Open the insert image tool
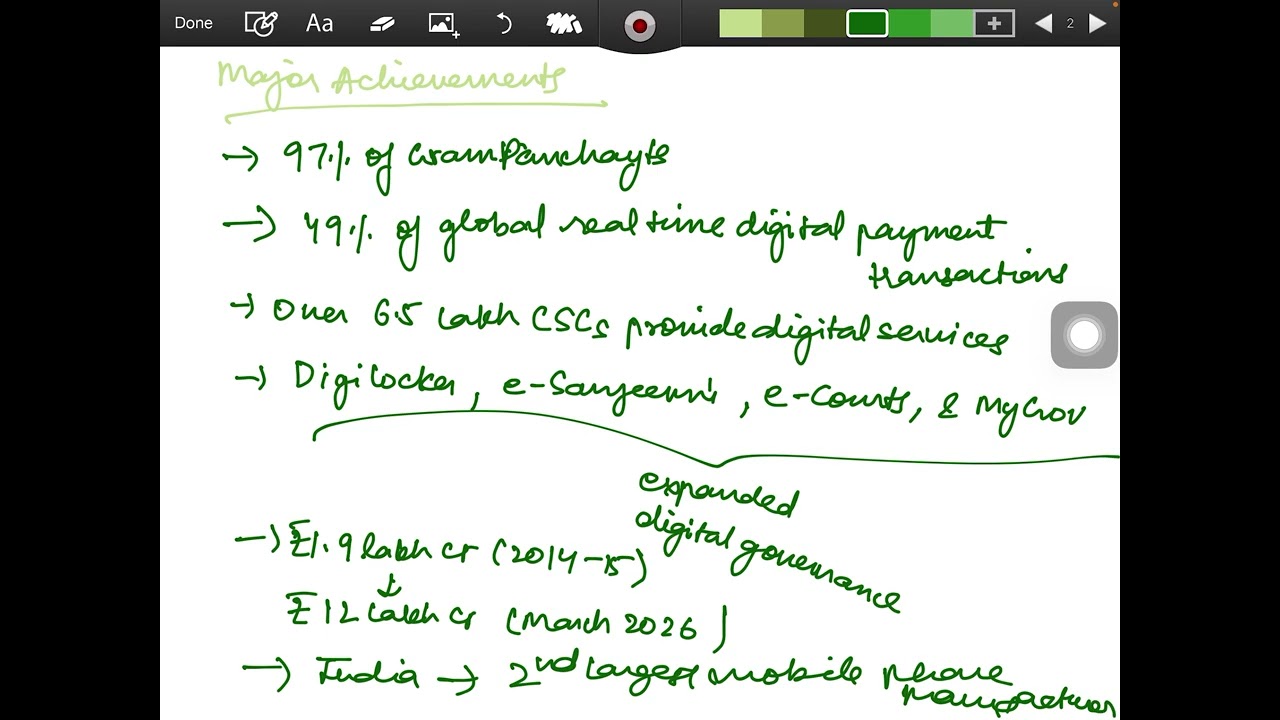 click(x=443, y=24)
